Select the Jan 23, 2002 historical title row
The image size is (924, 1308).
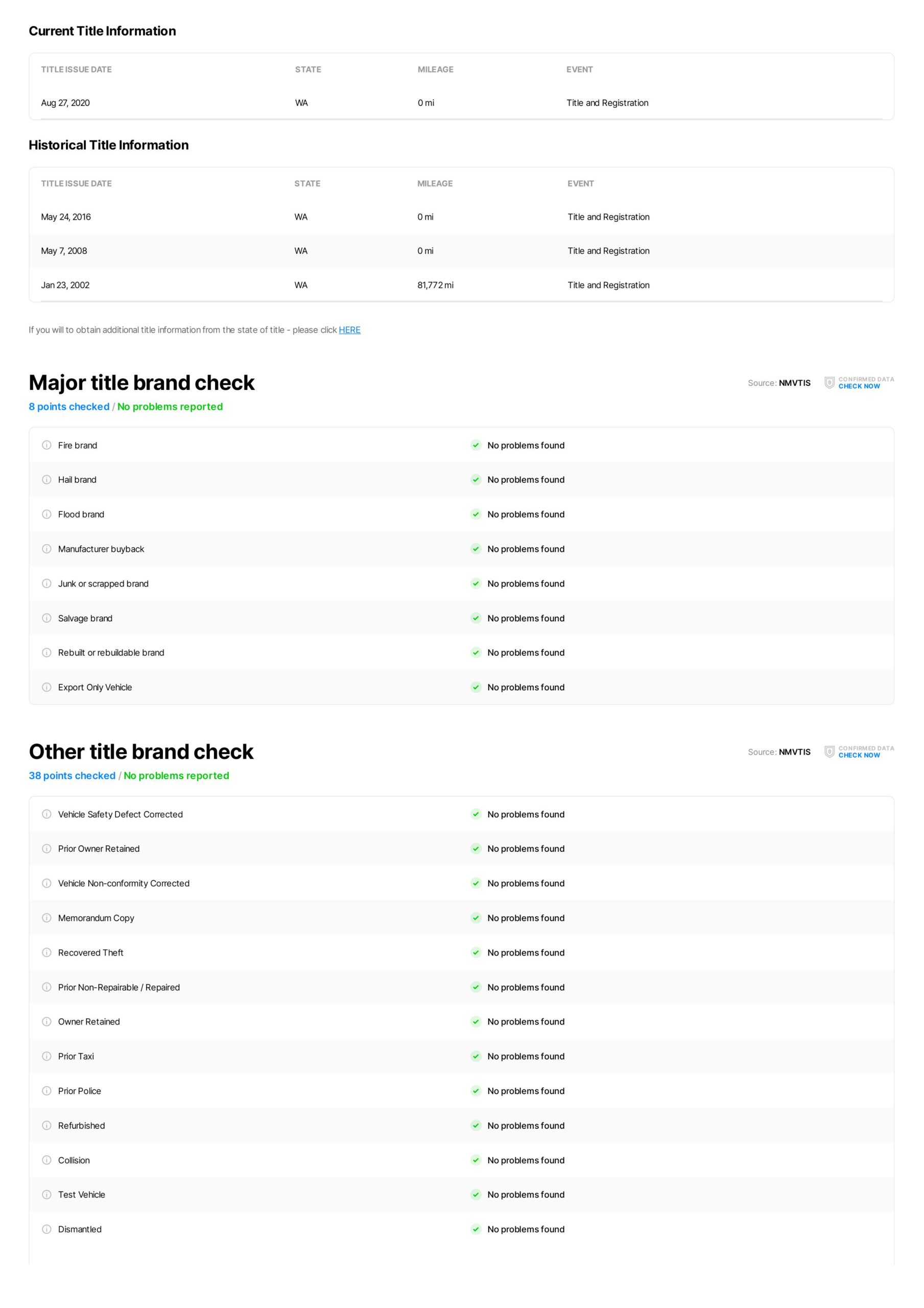click(461, 285)
